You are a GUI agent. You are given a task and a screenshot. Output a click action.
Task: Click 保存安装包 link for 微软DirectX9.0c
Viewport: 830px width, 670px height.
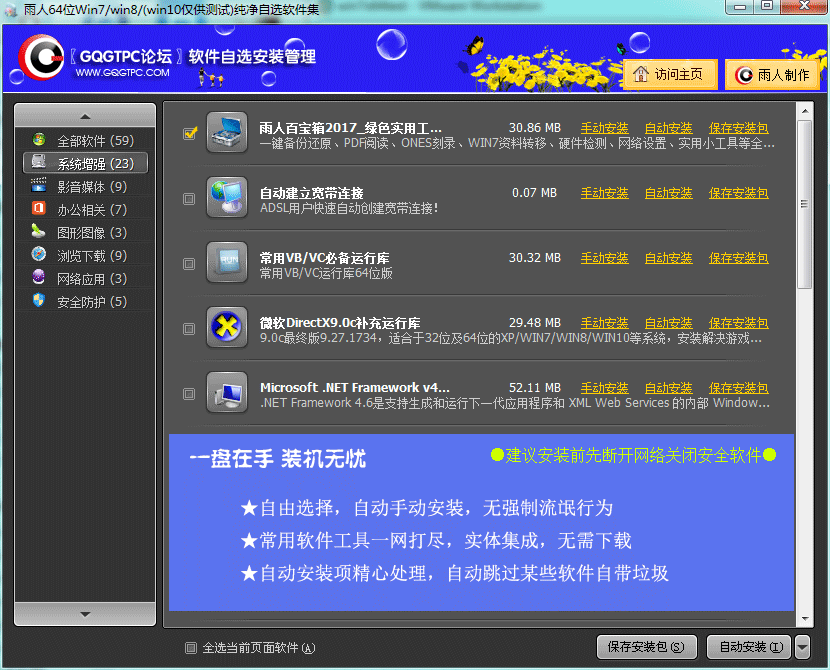point(738,323)
